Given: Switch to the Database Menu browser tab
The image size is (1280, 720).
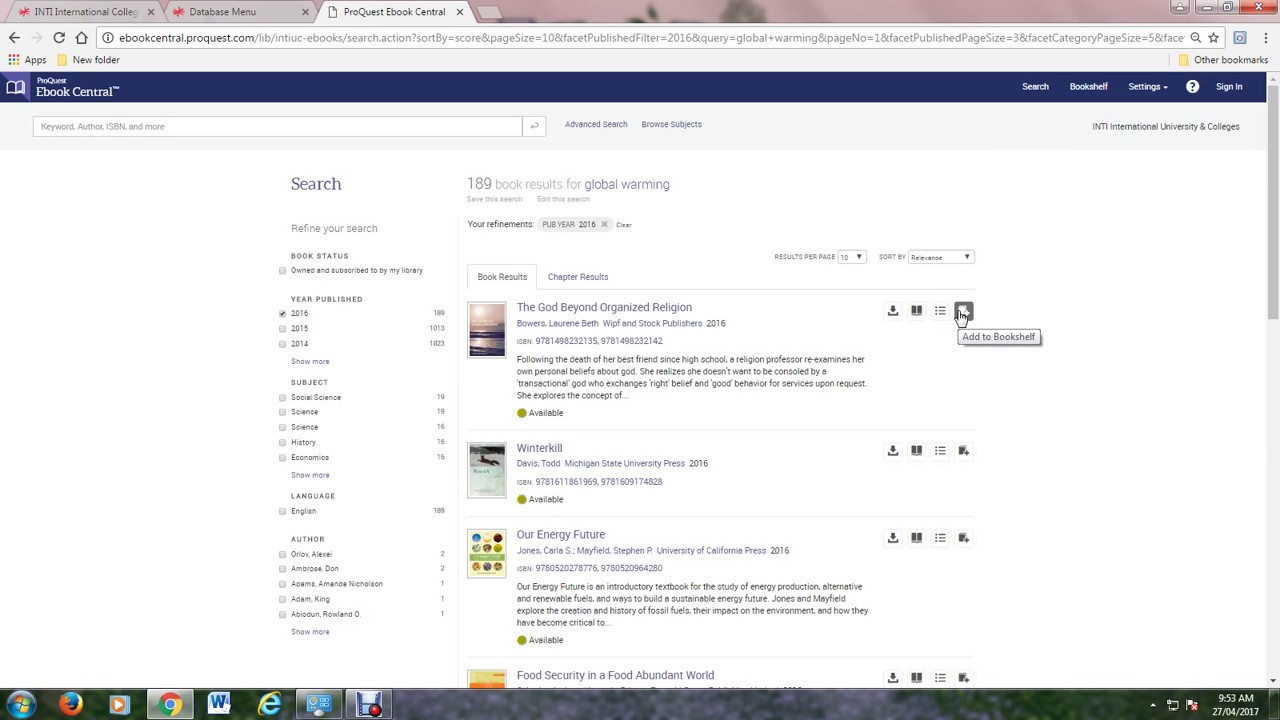Looking at the screenshot, I should click(238, 12).
